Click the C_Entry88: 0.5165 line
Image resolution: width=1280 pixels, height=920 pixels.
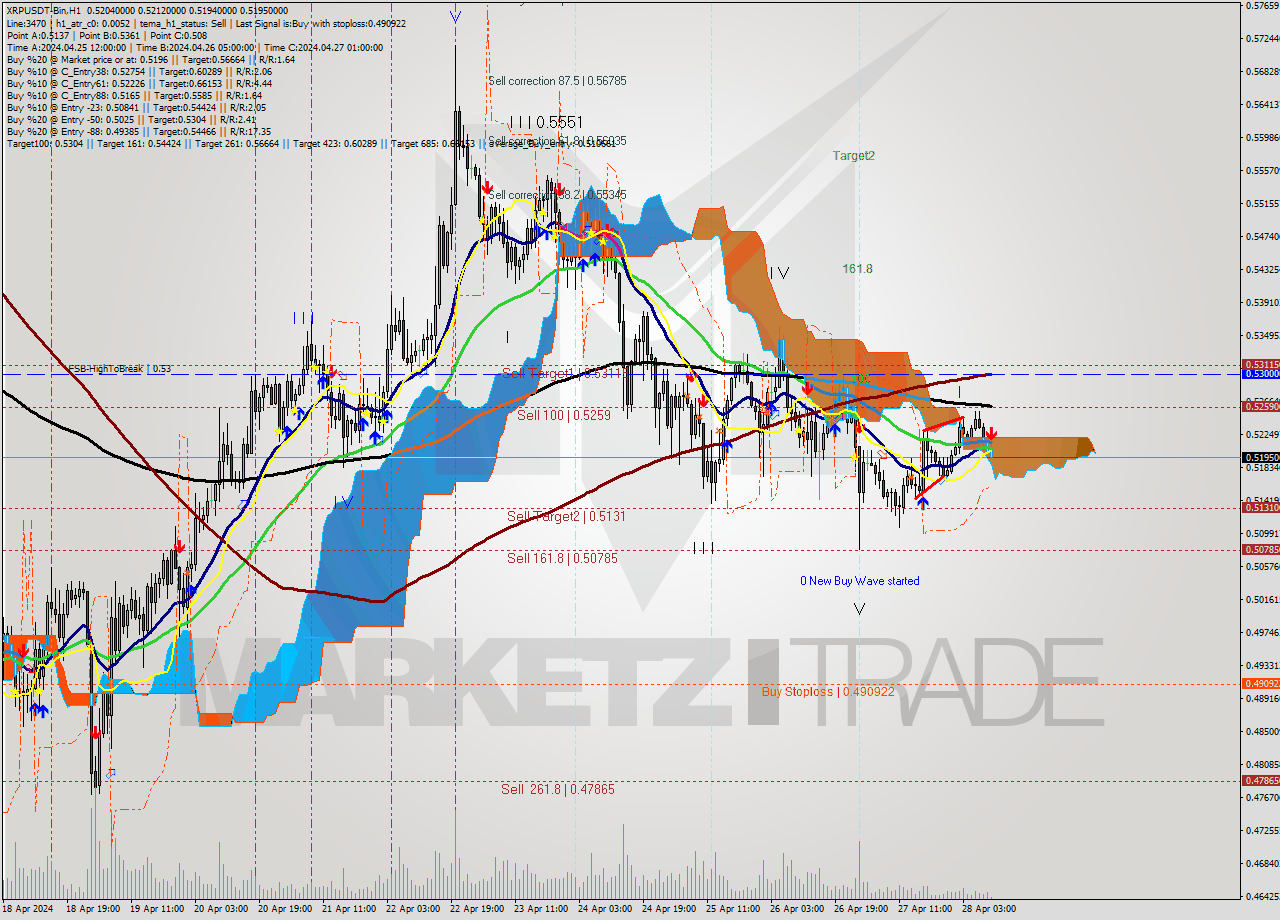(134, 95)
